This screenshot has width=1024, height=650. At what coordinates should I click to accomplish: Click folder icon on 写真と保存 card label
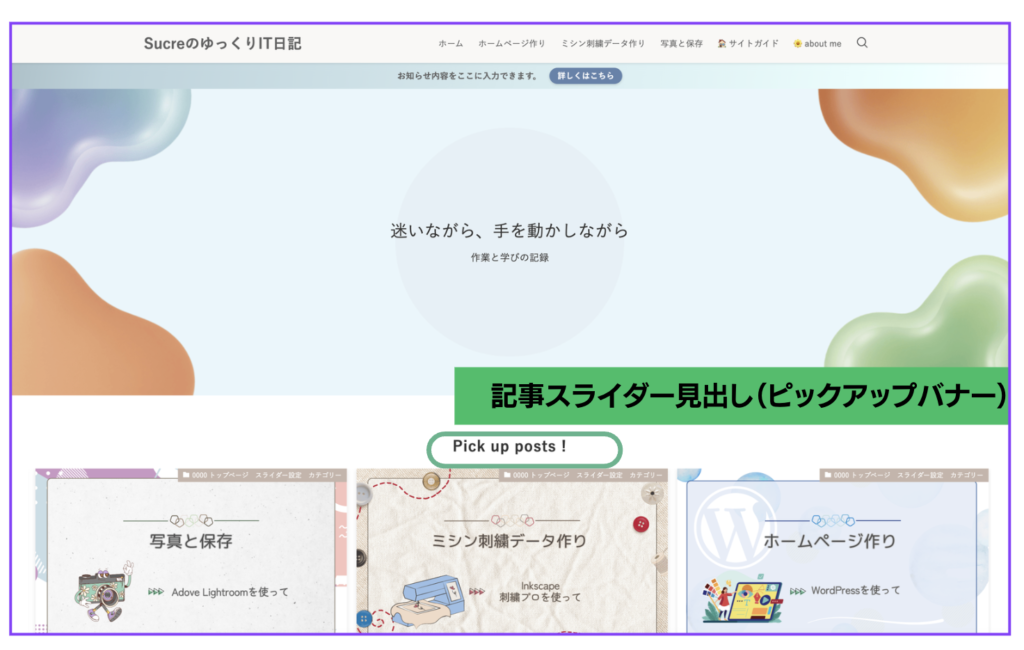point(186,475)
